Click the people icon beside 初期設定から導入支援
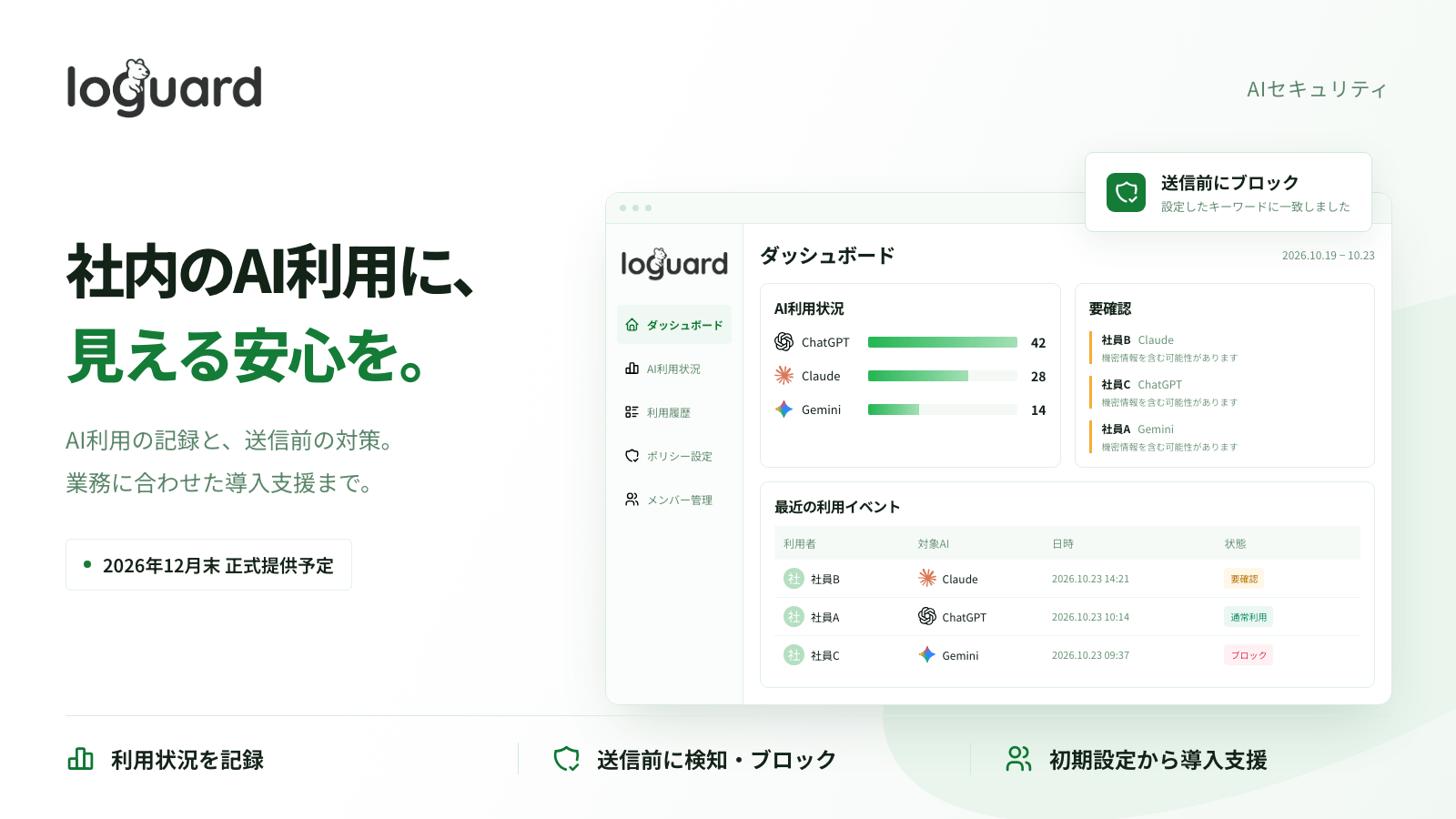 tap(1019, 759)
